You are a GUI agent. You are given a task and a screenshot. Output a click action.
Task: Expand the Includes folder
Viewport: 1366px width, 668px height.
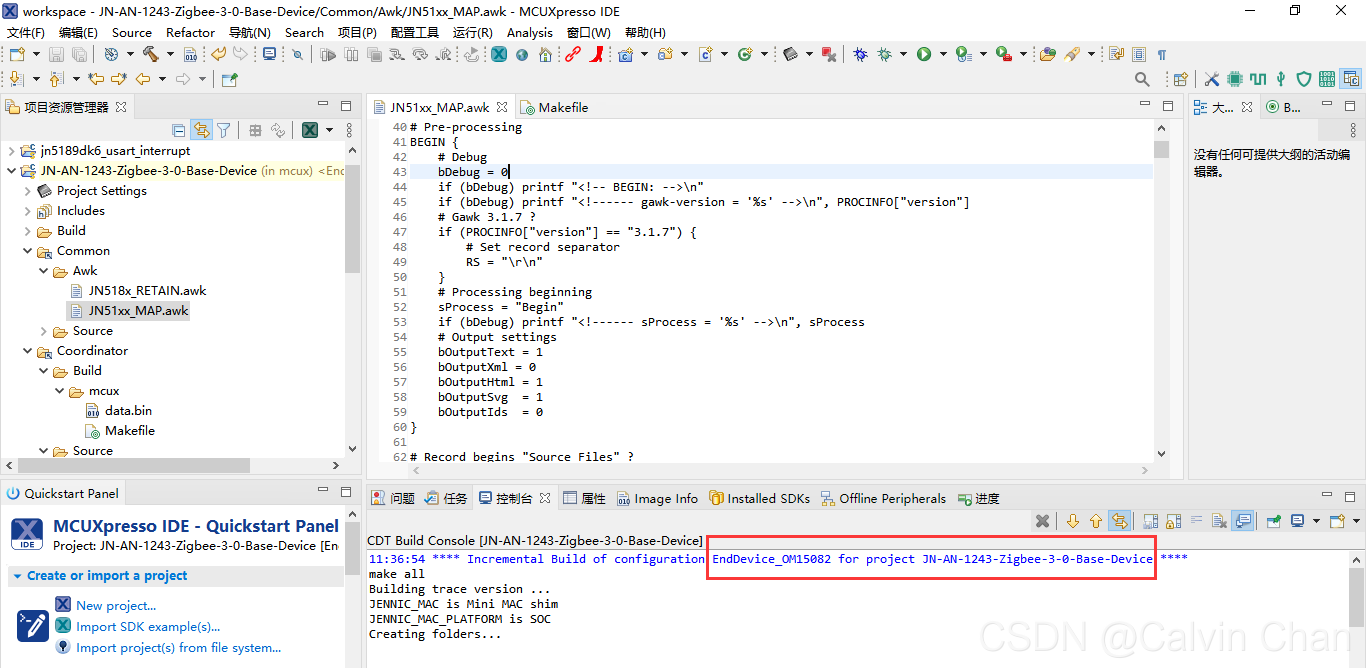click(x=27, y=211)
